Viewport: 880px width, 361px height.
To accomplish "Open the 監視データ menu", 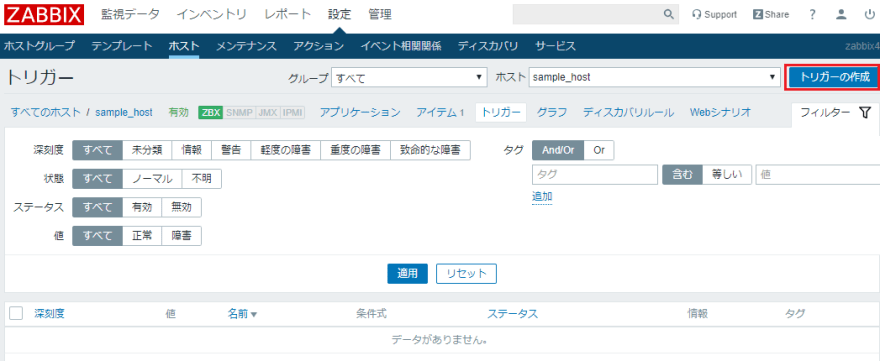I will click(x=130, y=15).
